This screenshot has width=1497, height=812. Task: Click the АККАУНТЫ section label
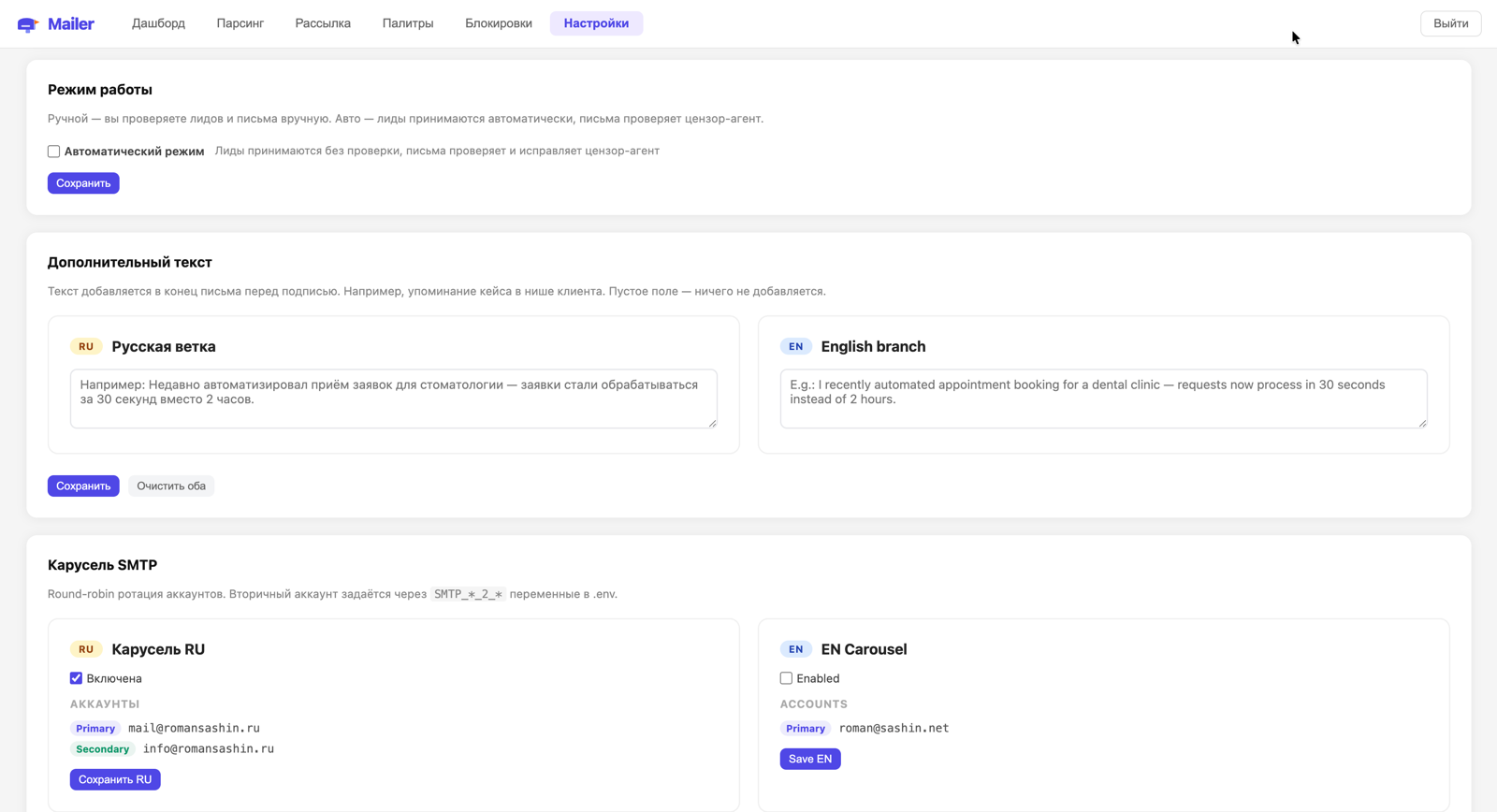[x=105, y=704]
